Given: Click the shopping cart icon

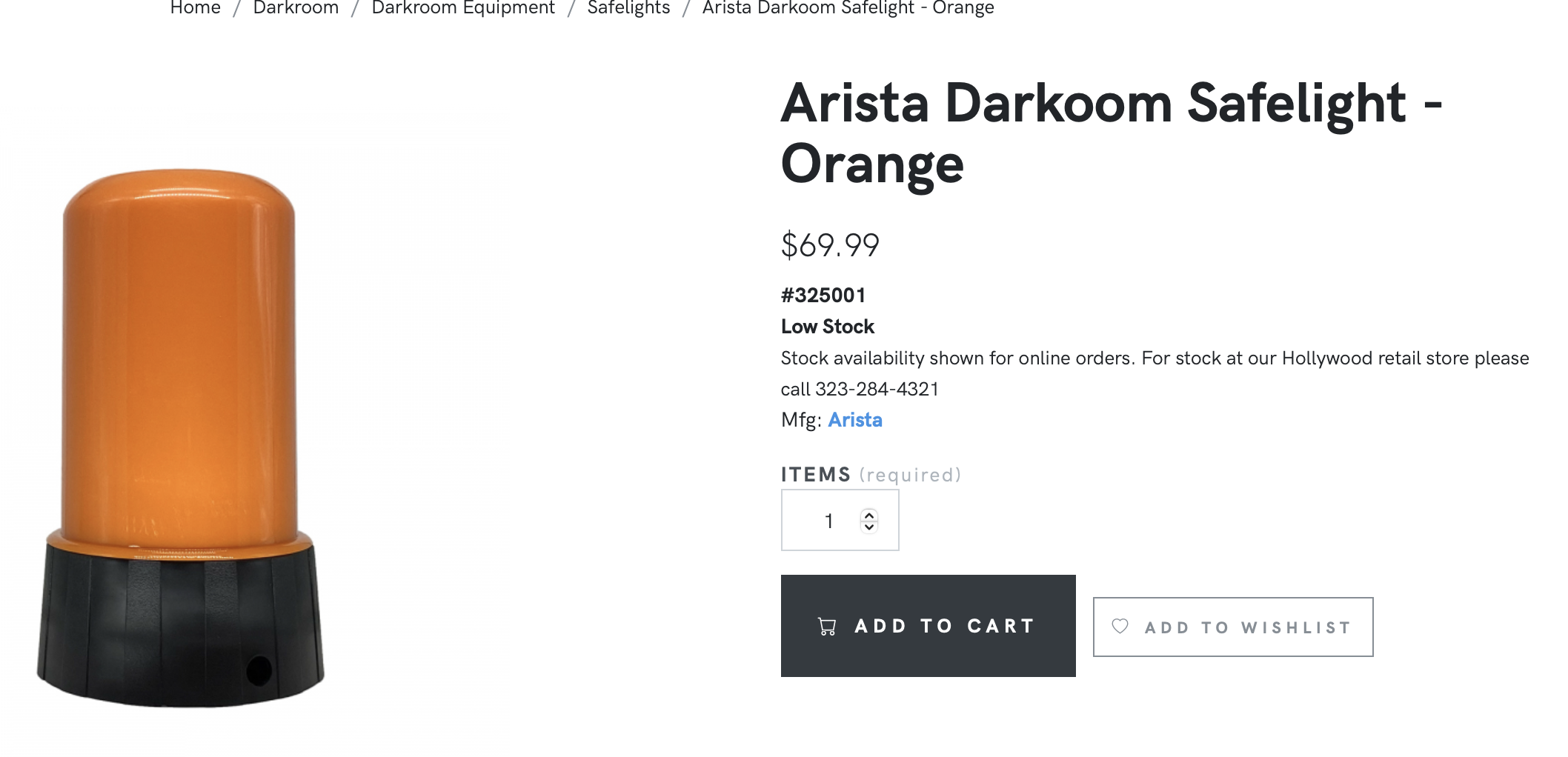Looking at the screenshot, I should (x=827, y=627).
